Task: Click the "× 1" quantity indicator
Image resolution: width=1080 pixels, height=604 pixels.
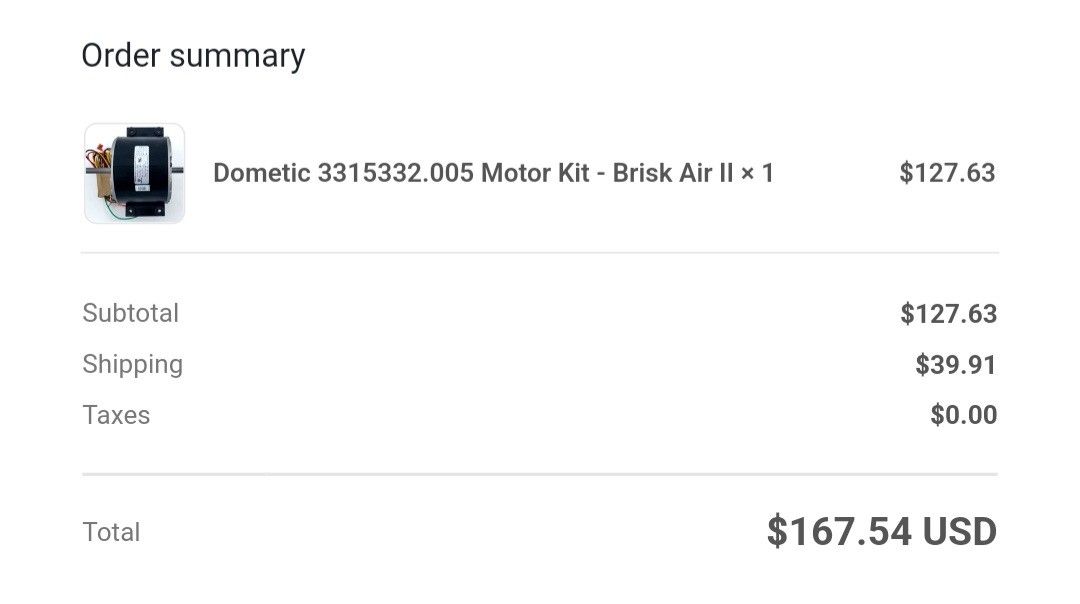Action: (x=757, y=173)
